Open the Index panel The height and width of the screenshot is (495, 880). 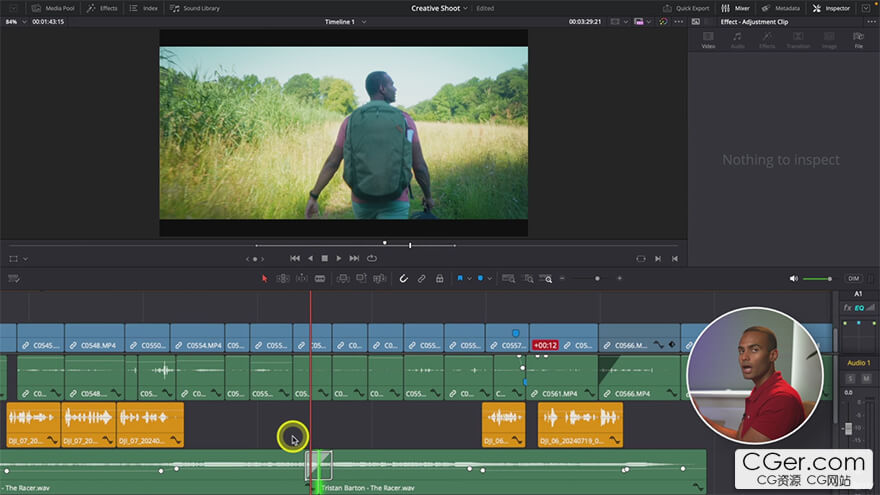(144, 8)
